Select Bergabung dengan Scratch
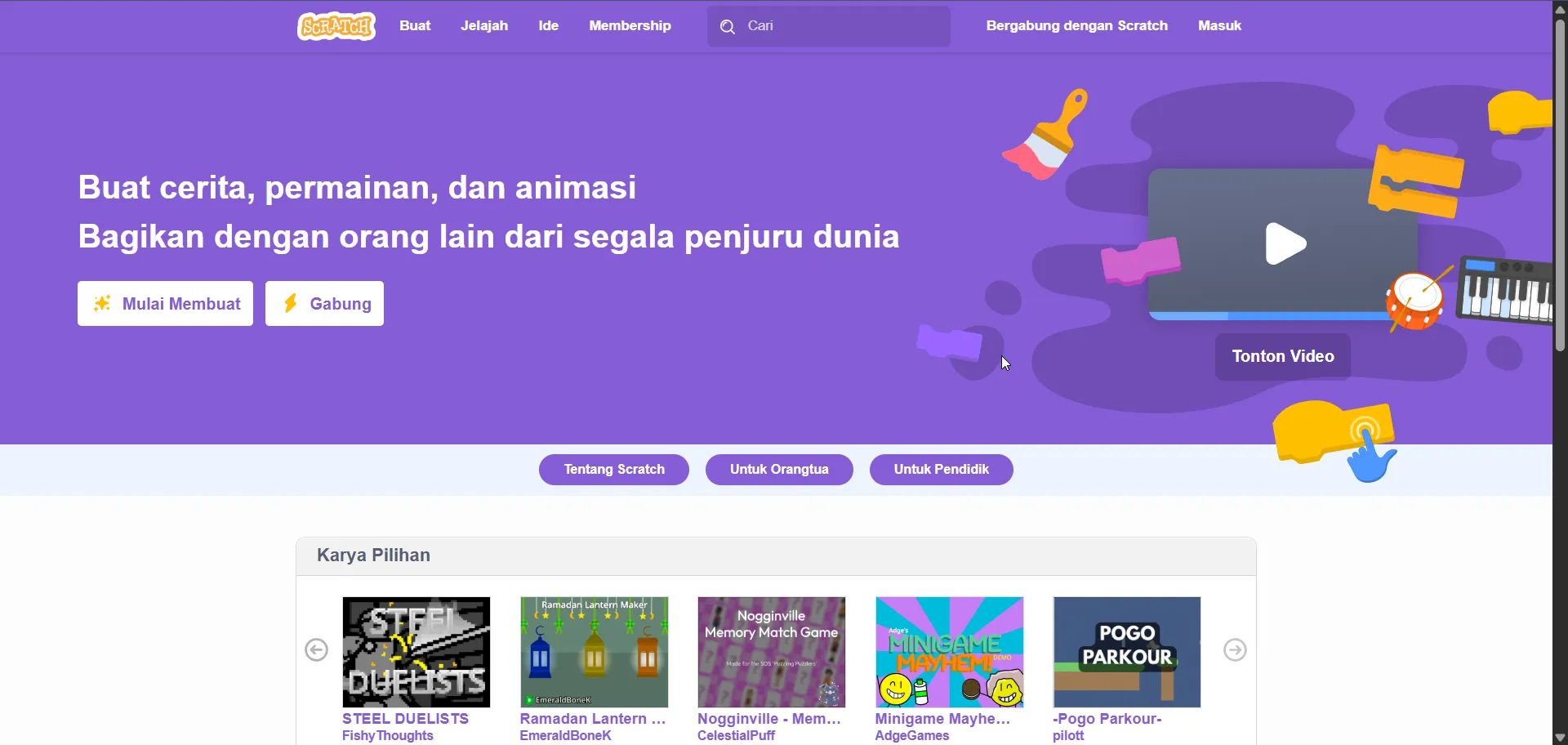The width and height of the screenshot is (1568, 745). point(1076,25)
